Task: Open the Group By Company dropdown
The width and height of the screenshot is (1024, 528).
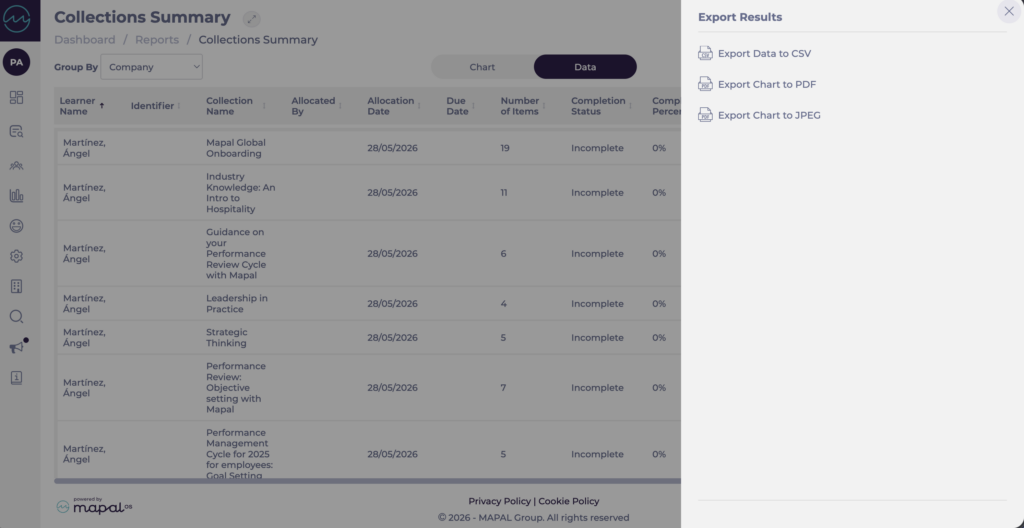Action: coord(152,67)
